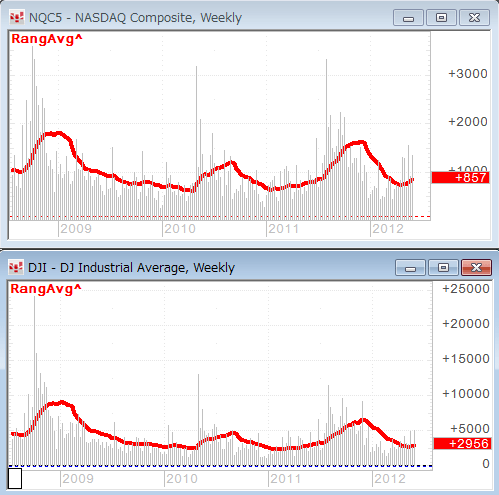Click the NQC5 - NASDAQ Composite, Weekly title
Viewport: 499px width, 495px height.
(135, 18)
